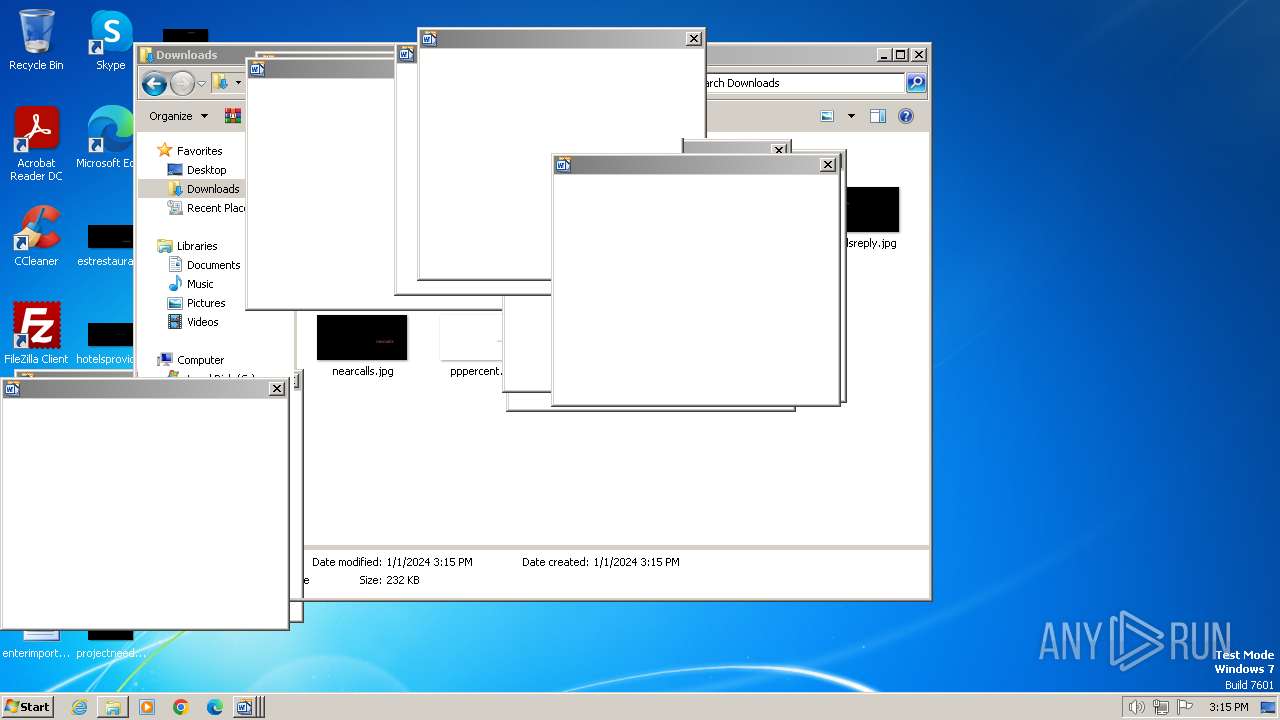1280x720 pixels.
Task: Go back in the Downloads Explorer window
Action: (154, 84)
